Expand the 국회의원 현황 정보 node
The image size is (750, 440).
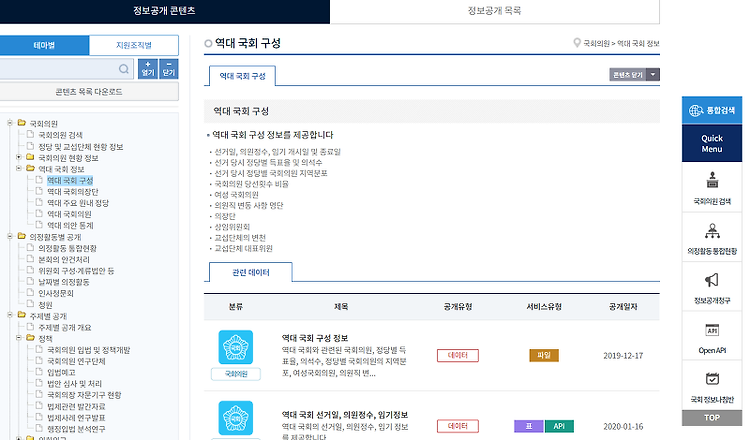coord(19,157)
